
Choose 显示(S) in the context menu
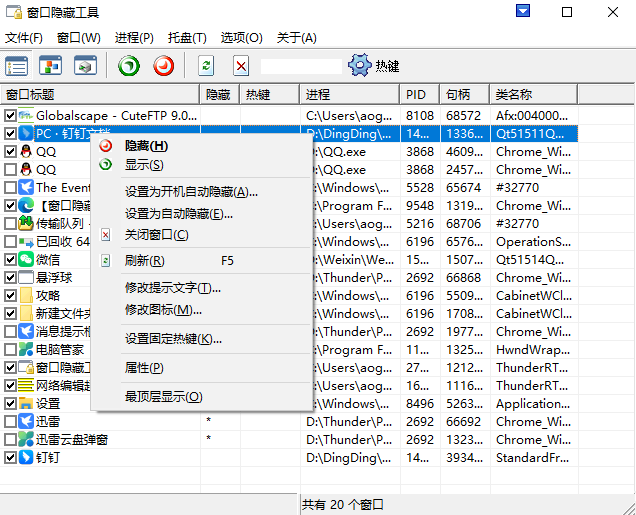click(x=202, y=165)
